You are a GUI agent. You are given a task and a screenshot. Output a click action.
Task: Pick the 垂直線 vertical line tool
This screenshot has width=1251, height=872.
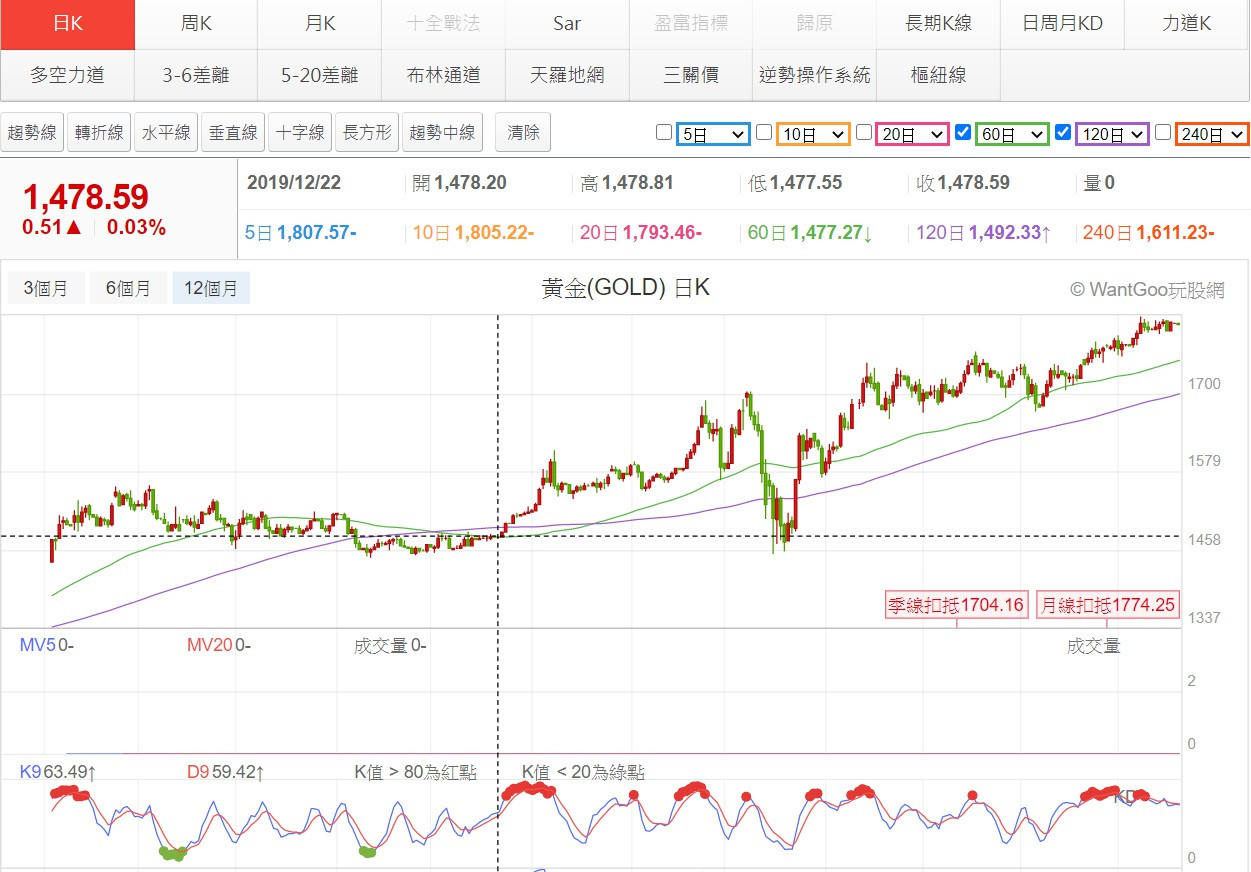tap(233, 132)
